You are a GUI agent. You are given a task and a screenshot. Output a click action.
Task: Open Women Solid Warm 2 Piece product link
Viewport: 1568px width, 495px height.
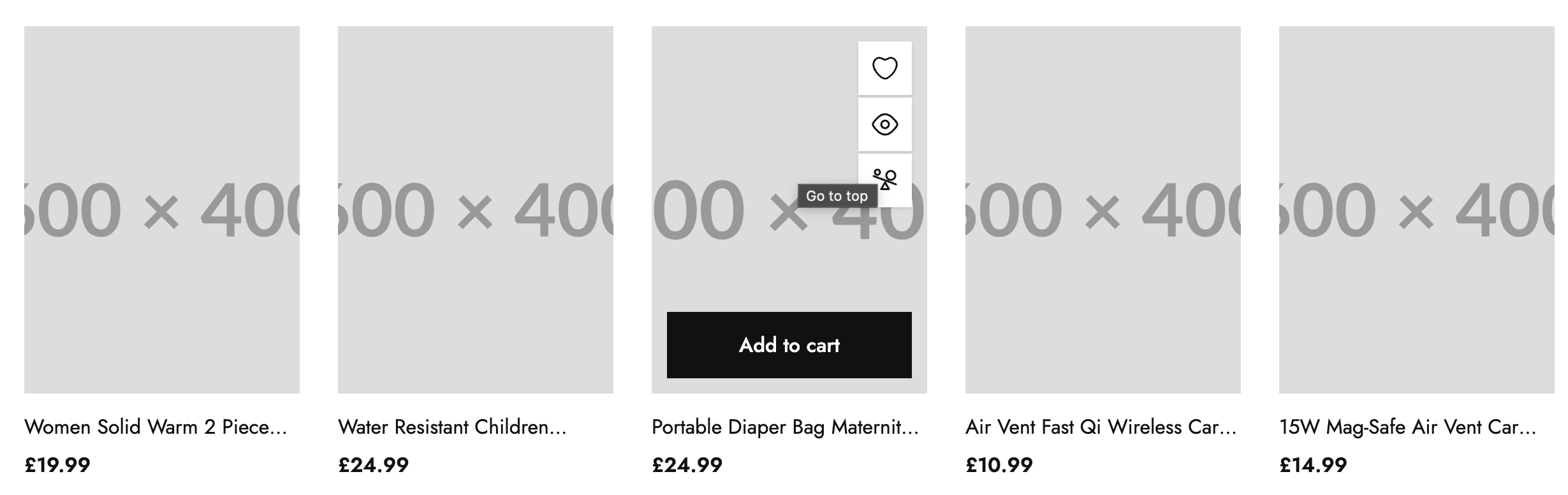coord(156,427)
